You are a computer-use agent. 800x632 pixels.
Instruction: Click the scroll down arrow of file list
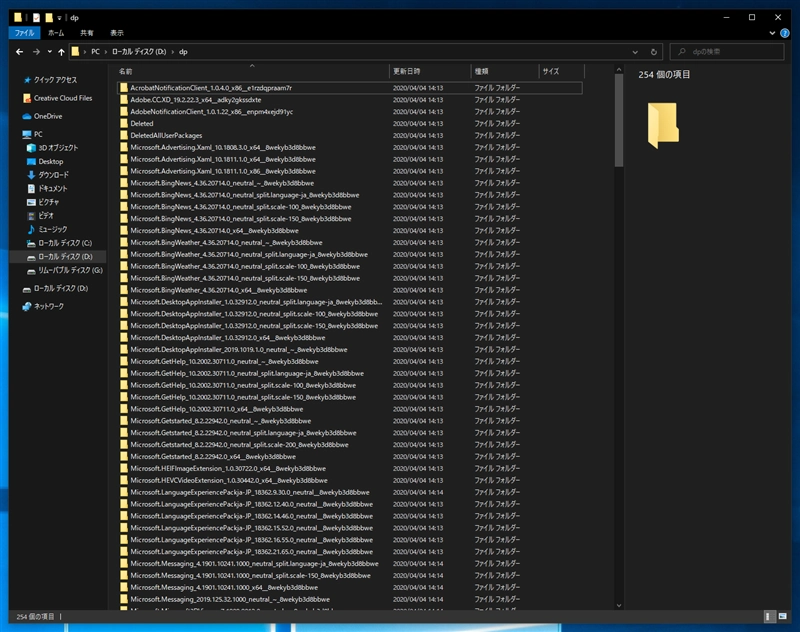pyautogui.click(x=619, y=605)
